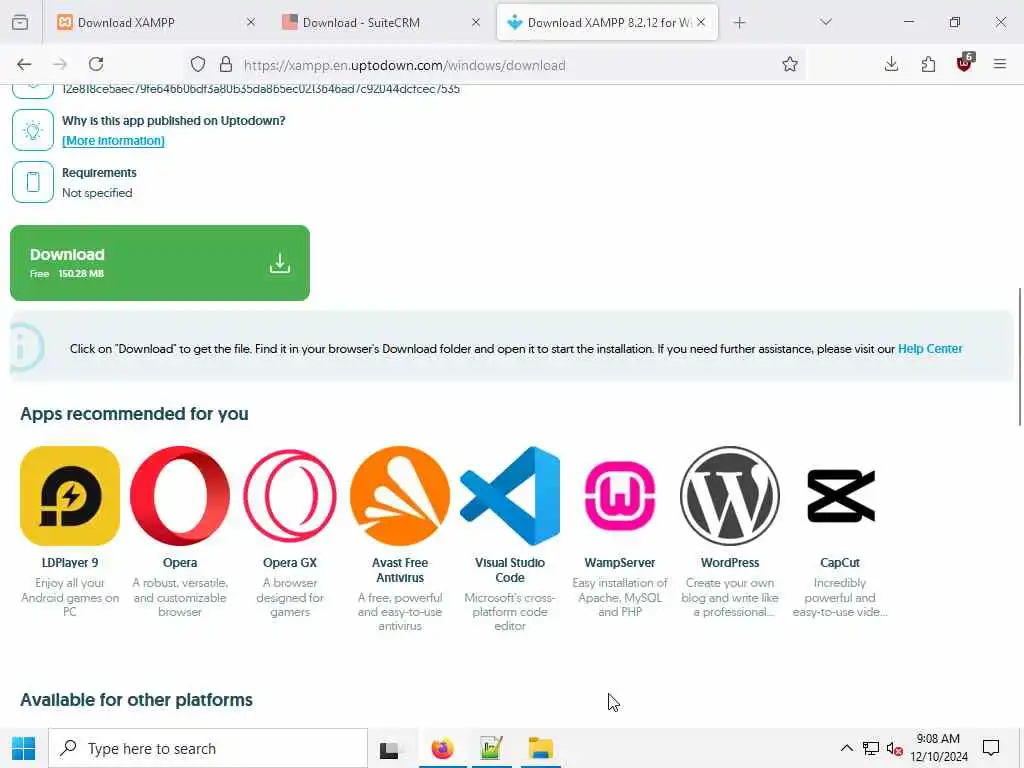The image size is (1024, 768).
Task: Open the LDPlayer 9 app icon
Action: [70, 496]
